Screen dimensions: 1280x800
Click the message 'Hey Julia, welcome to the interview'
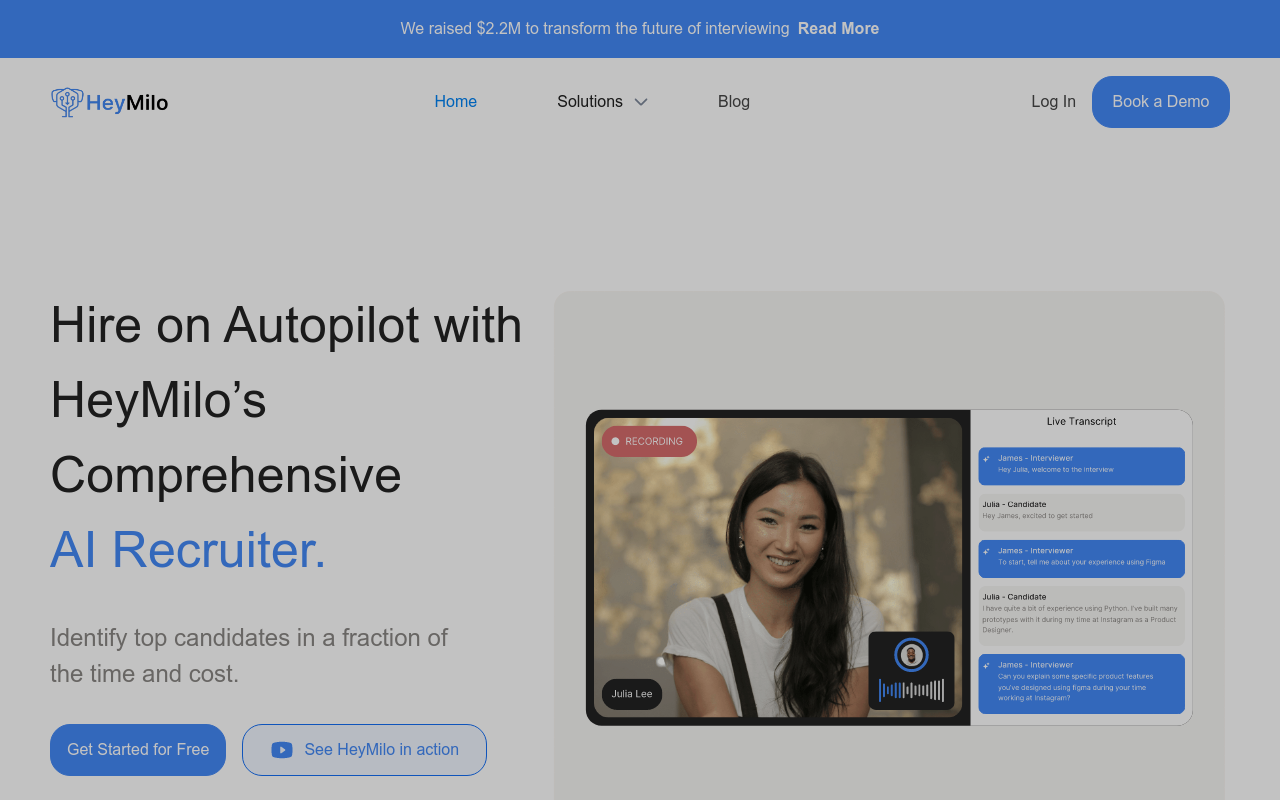click(1082, 466)
